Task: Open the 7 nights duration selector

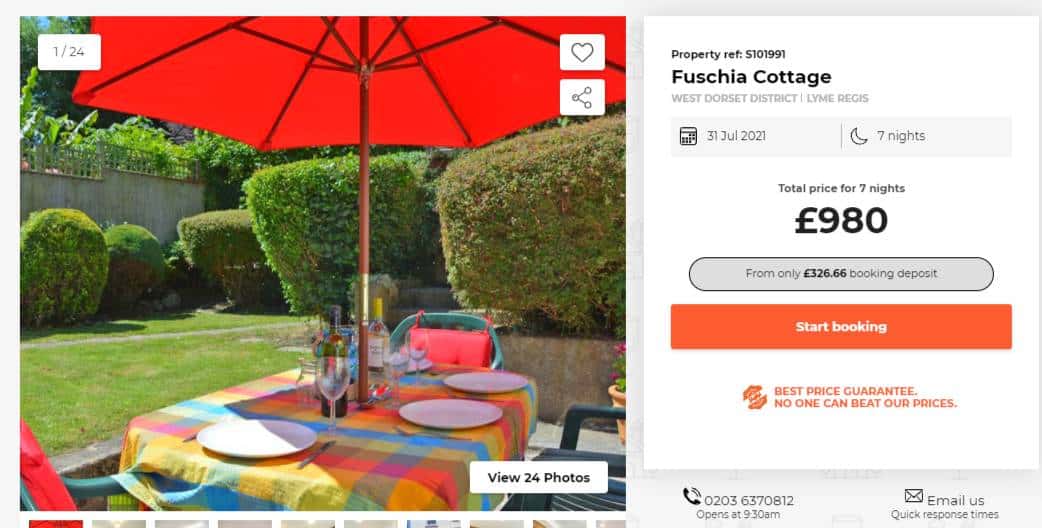Action: (927, 136)
